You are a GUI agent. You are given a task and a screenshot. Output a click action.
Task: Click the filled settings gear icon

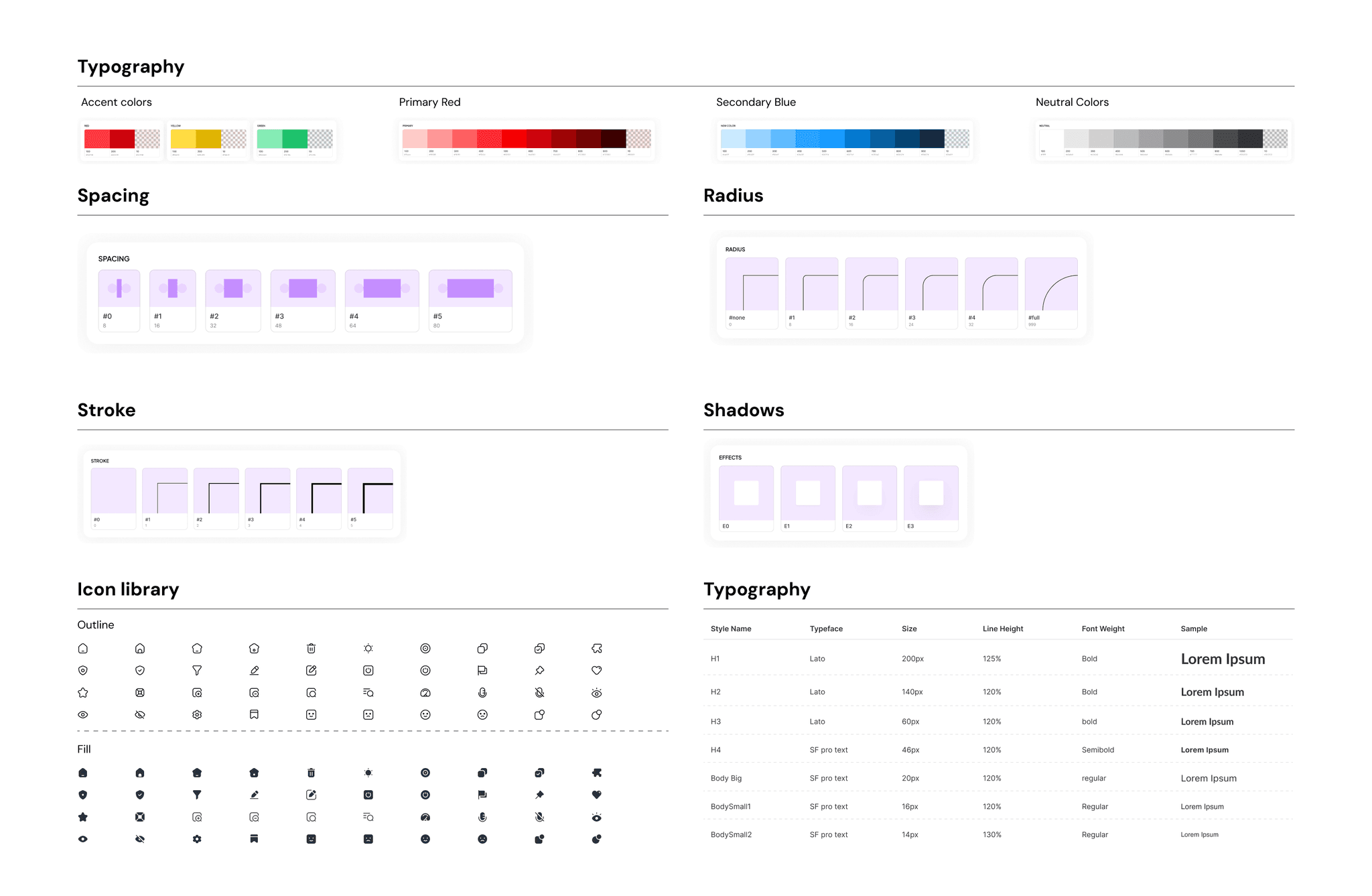click(x=197, y=839)
